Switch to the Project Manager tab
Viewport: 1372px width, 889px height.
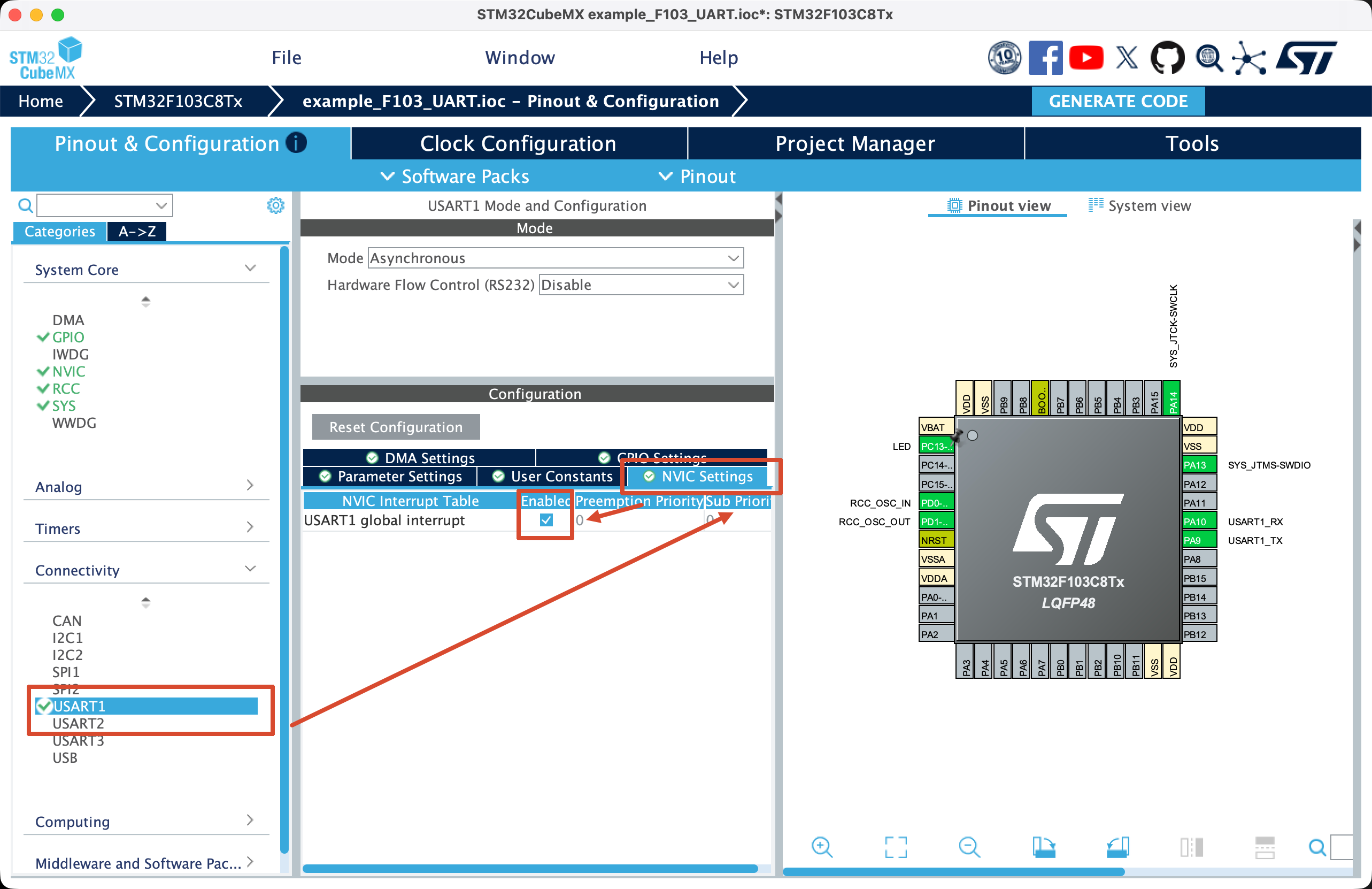pos(855,143)
